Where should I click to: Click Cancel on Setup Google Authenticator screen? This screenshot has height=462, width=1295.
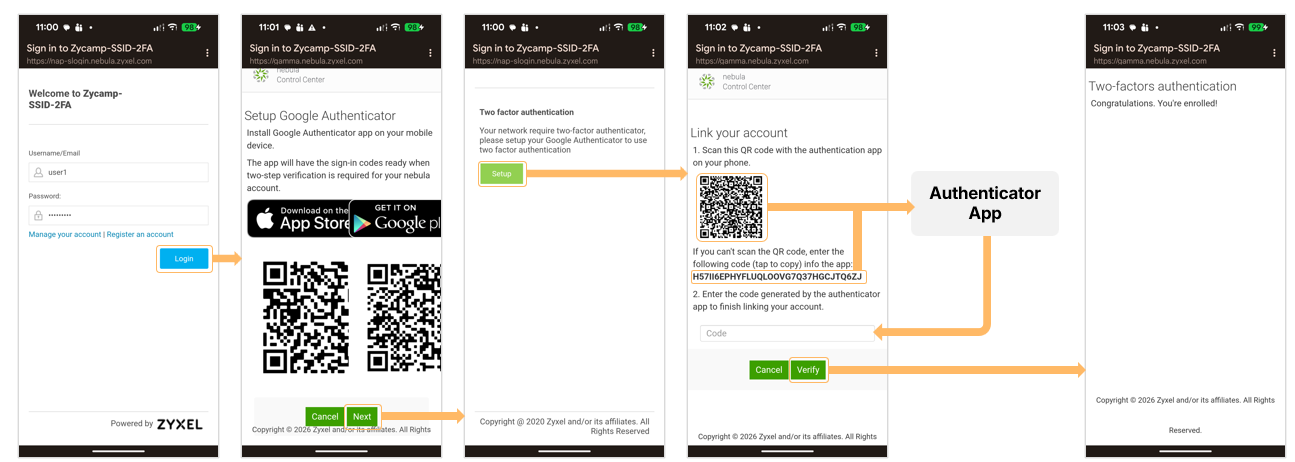tap(325, 416)
